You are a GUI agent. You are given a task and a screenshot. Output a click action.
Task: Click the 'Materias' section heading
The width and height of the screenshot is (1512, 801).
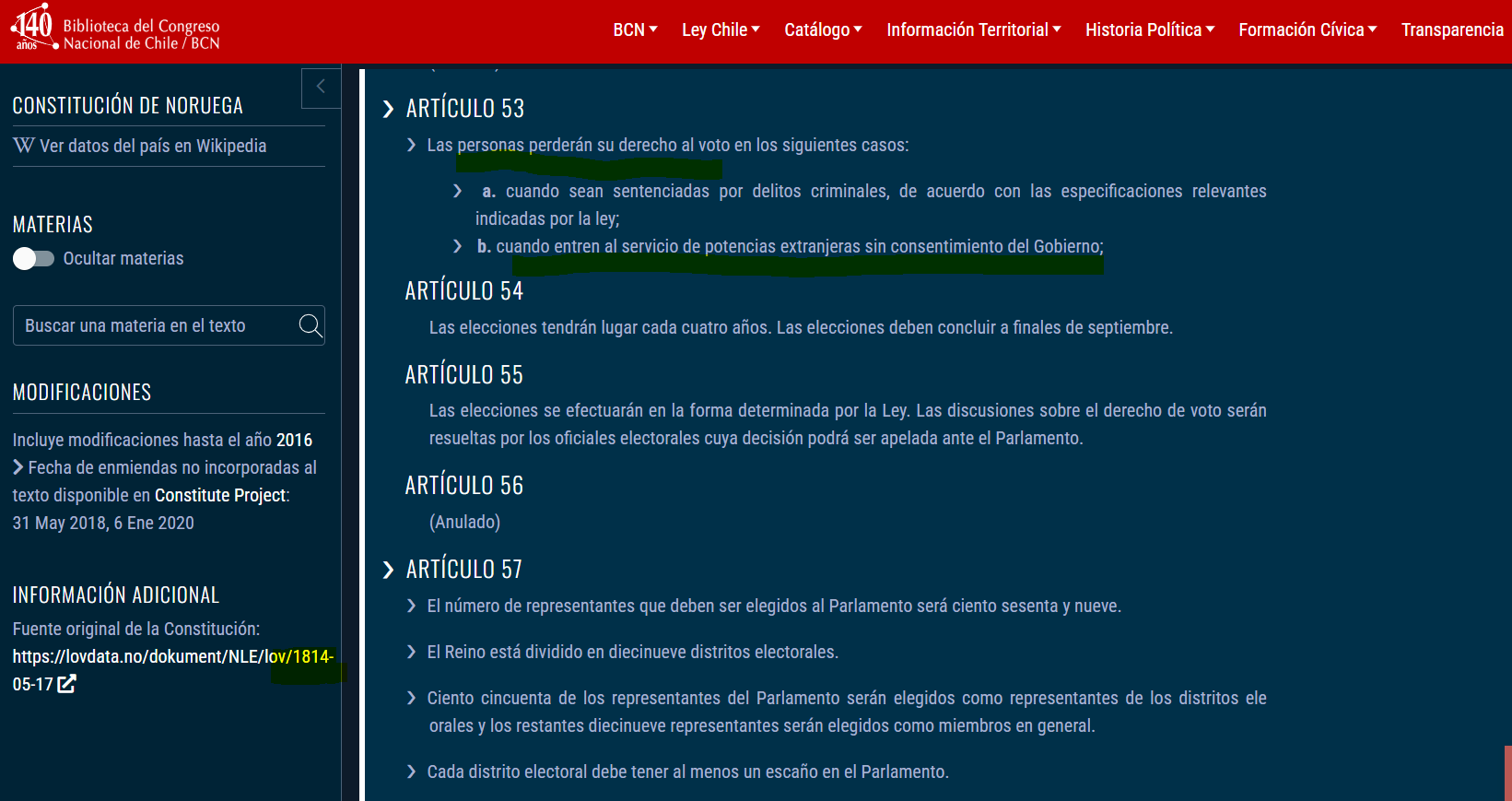point(53,225)
